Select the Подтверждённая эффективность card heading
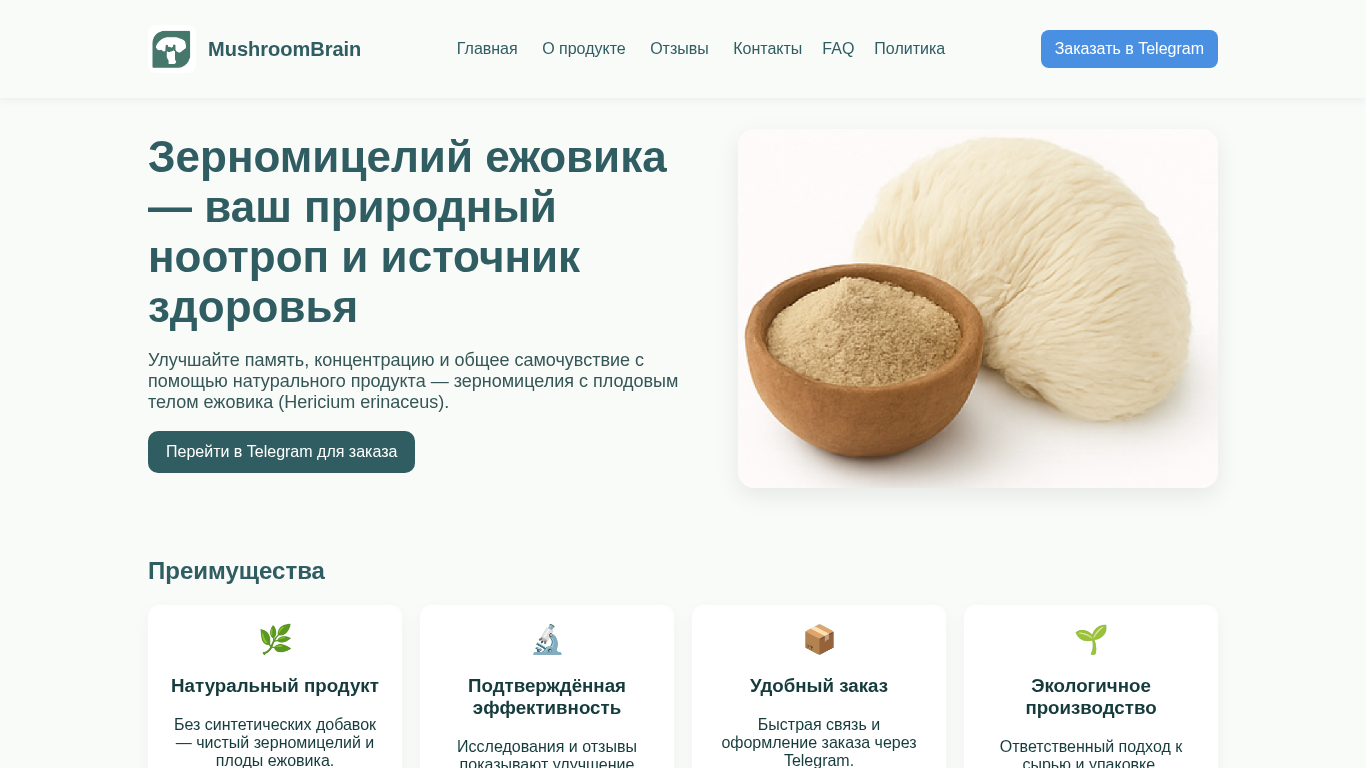The image size is (1366, 768). click(547, 697)
